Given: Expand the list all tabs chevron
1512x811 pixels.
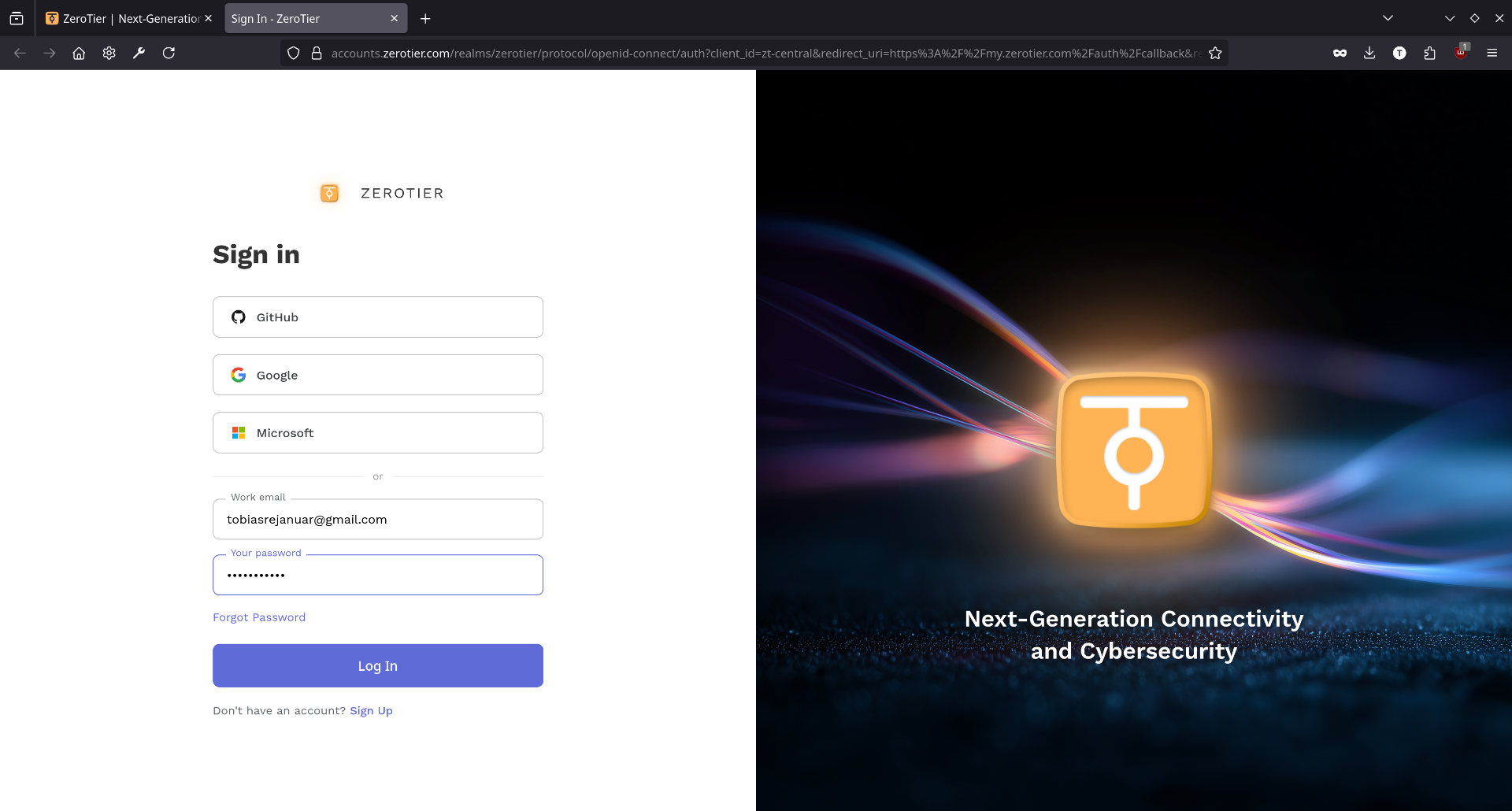Looking at the screenshot, I should point(1388,18).
